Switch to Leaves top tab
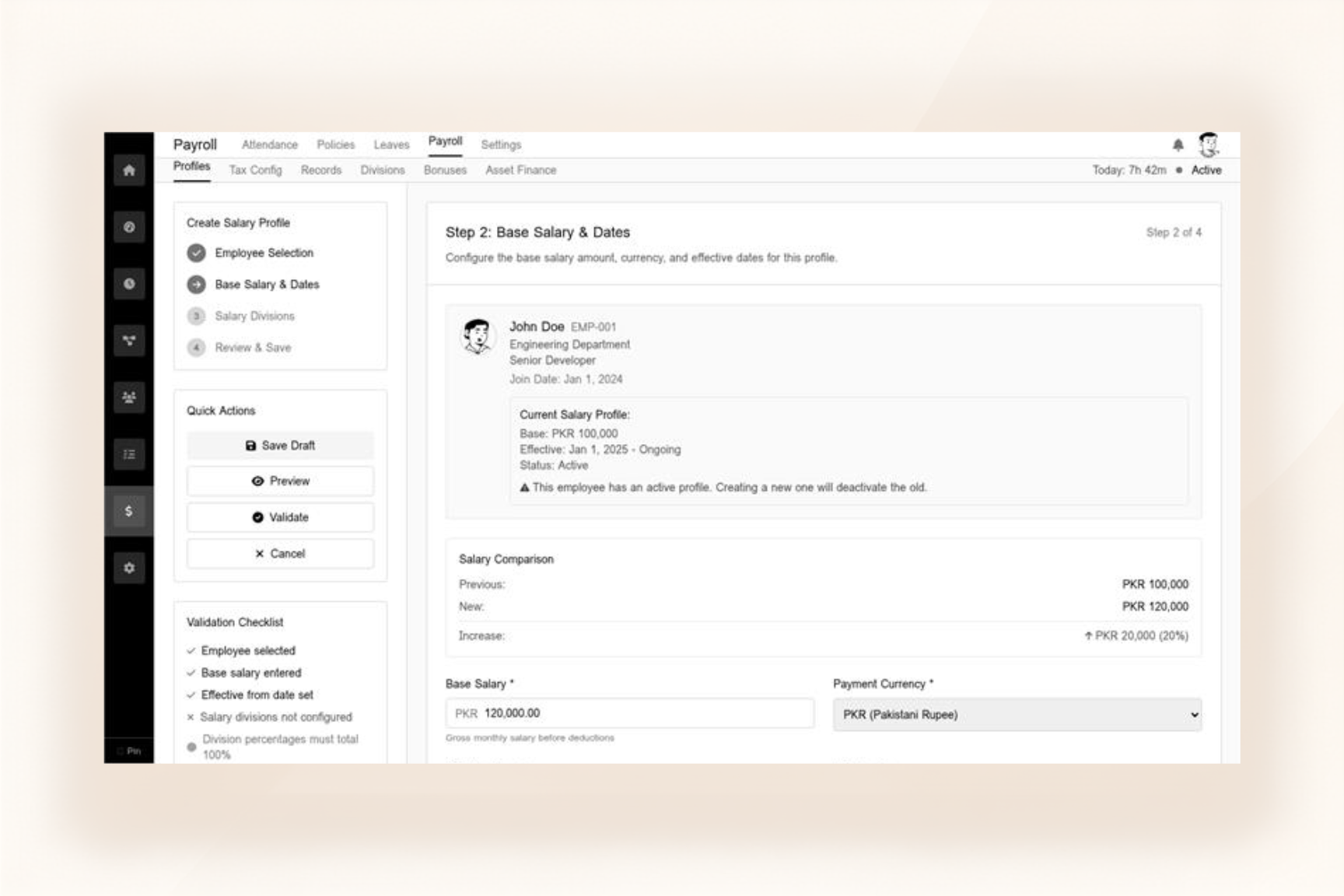 [391, 145]
